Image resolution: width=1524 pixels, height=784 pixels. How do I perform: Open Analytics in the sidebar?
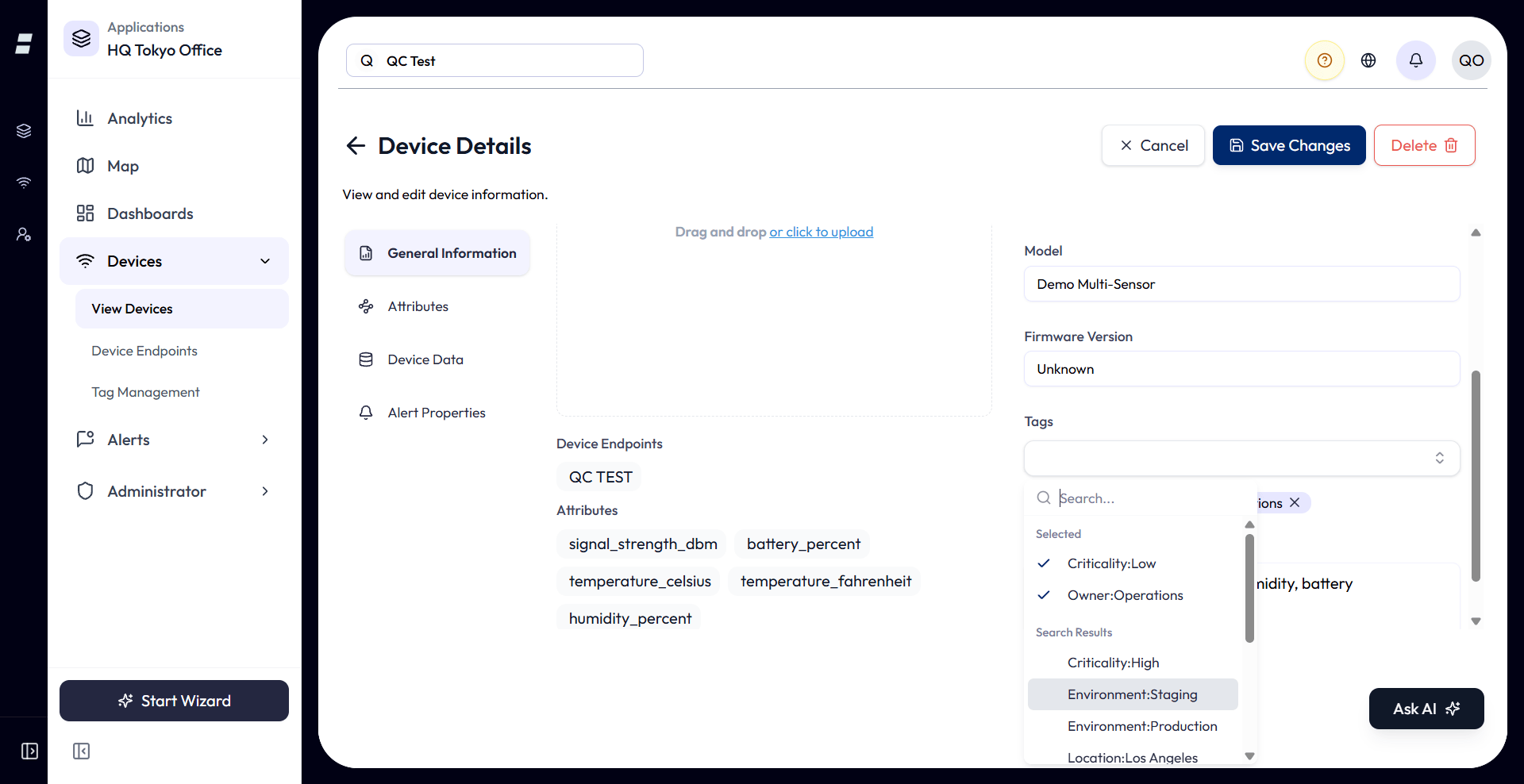(174, 118)
